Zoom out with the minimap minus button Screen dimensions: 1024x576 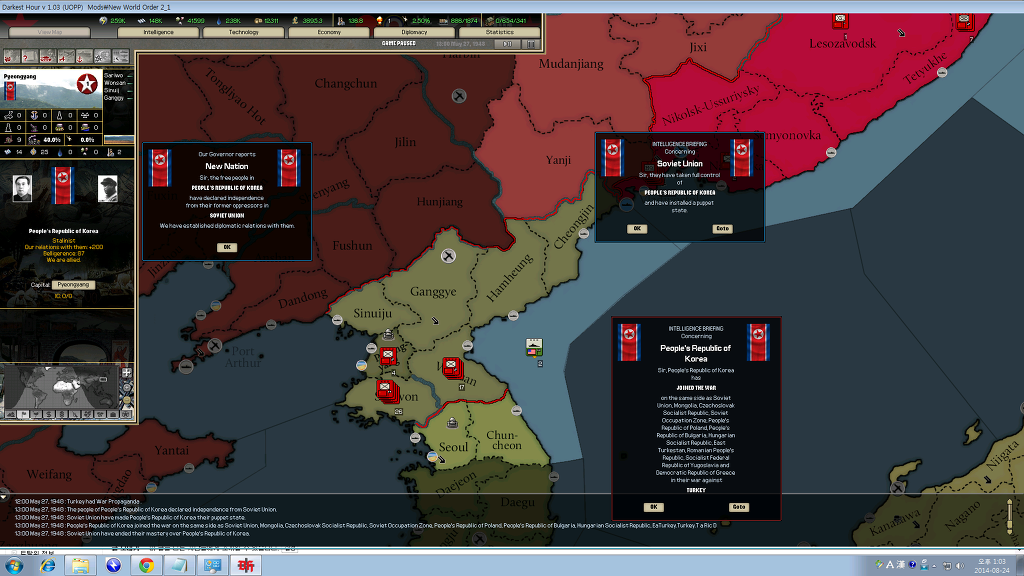(127, 400)
